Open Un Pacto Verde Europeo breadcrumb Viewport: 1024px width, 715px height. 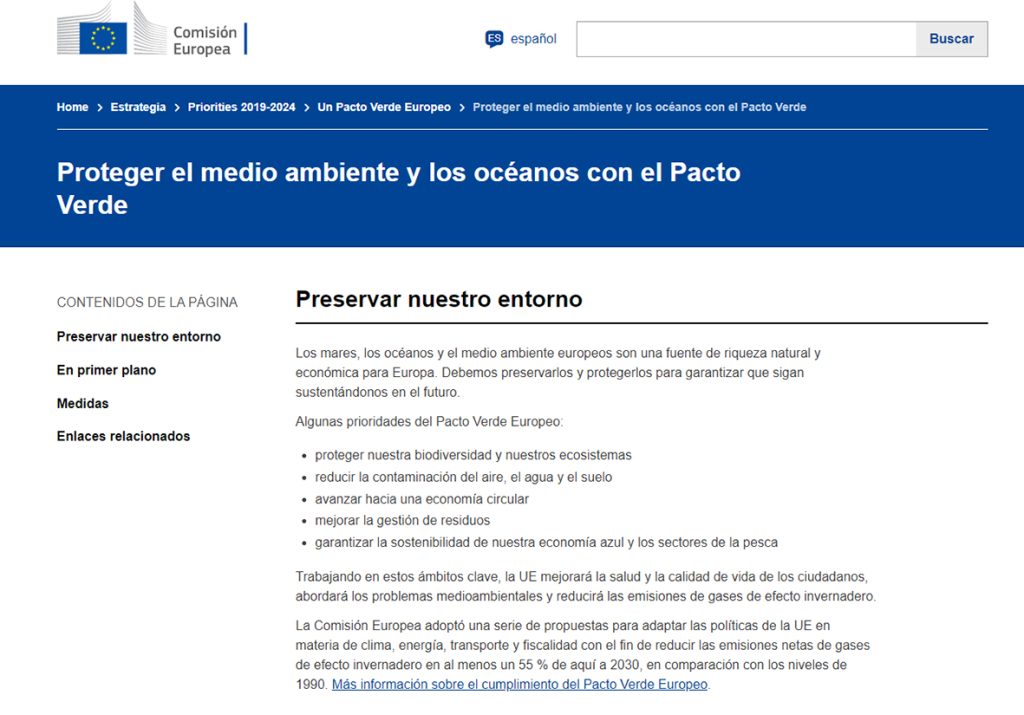tap(384, 107)
